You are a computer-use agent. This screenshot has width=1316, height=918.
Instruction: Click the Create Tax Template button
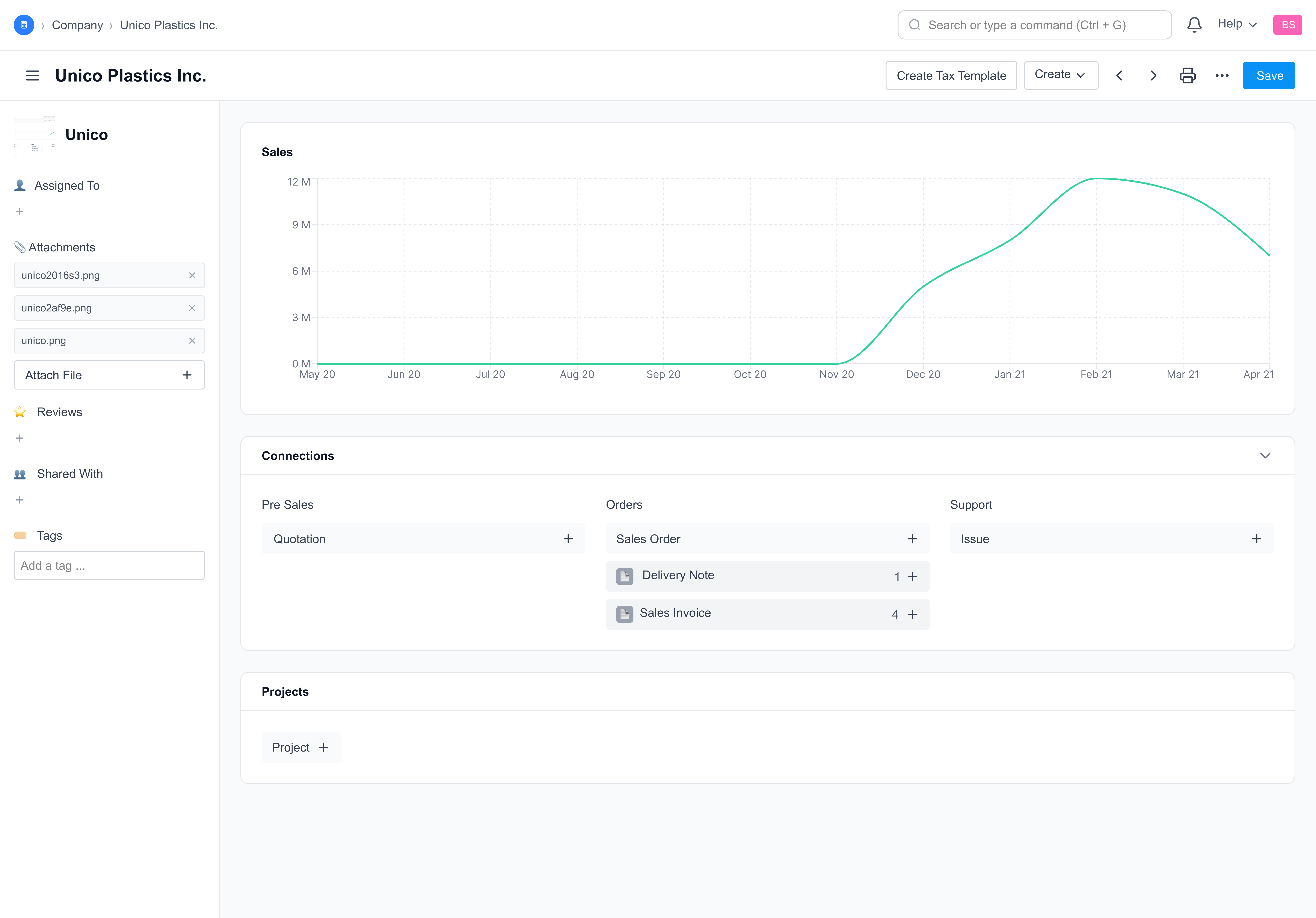951,76
